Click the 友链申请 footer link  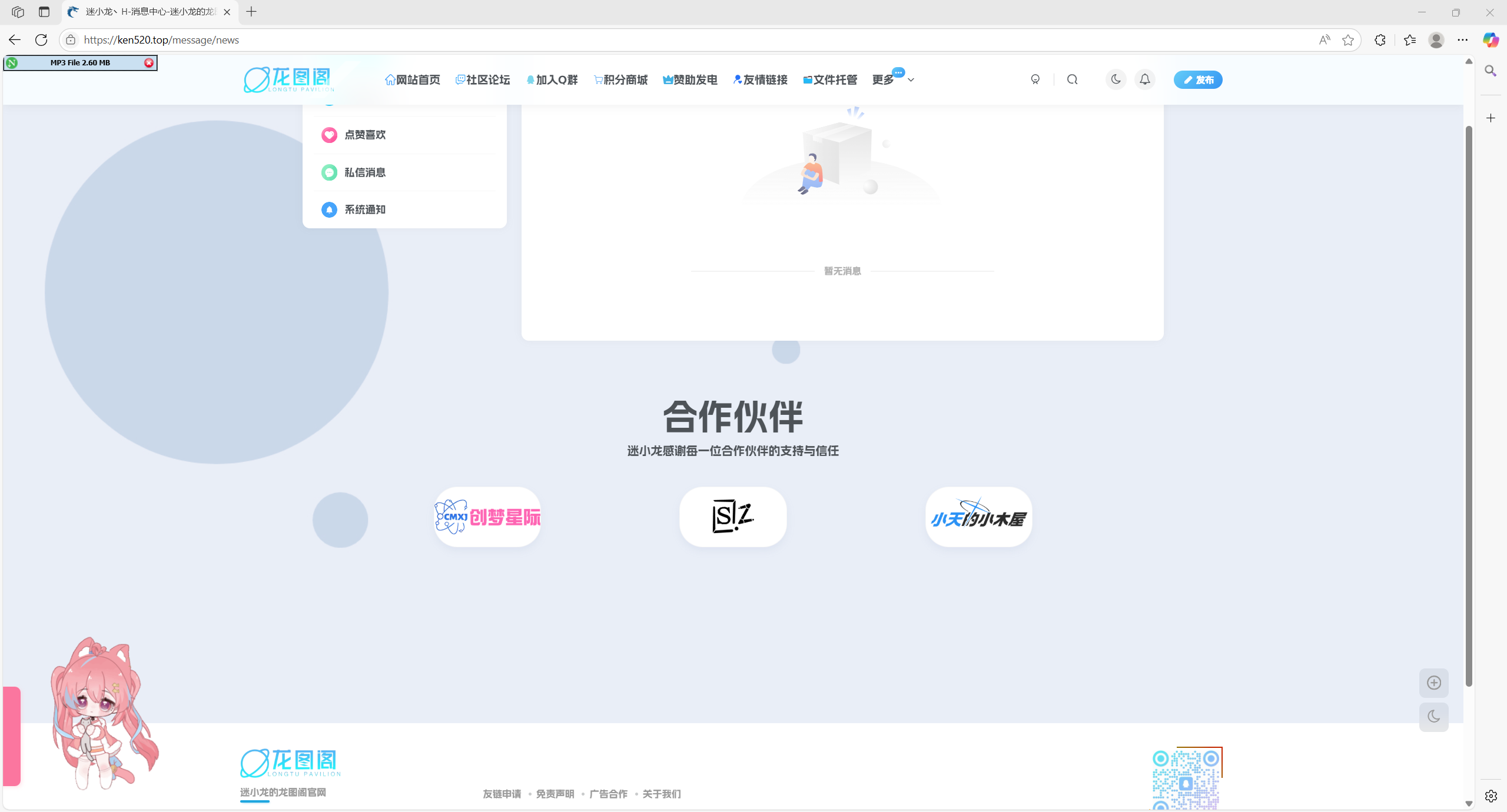pyautogui.click(x=502, y=794)
